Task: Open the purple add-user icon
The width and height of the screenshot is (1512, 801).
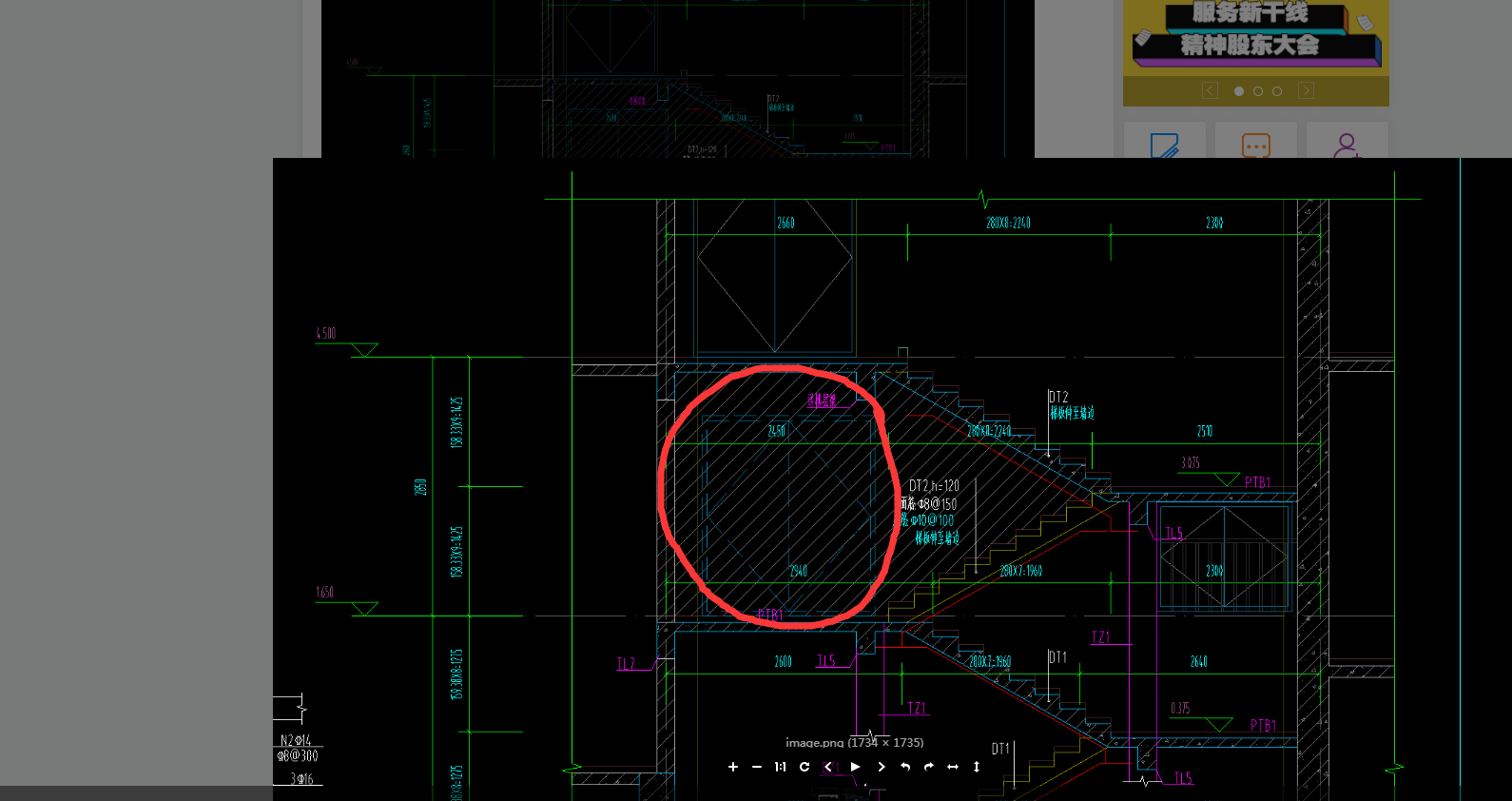Action: 1347,145
